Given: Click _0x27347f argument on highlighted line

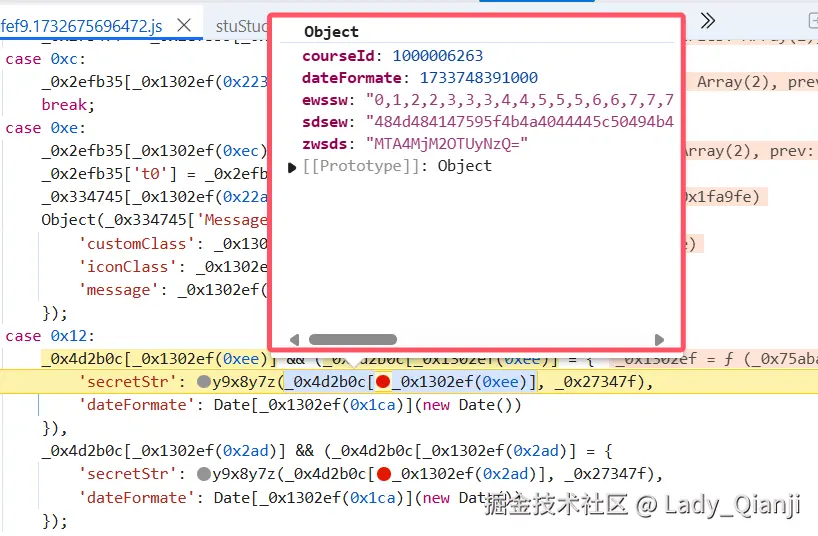Looking at the screenshot, I should 598,382.
